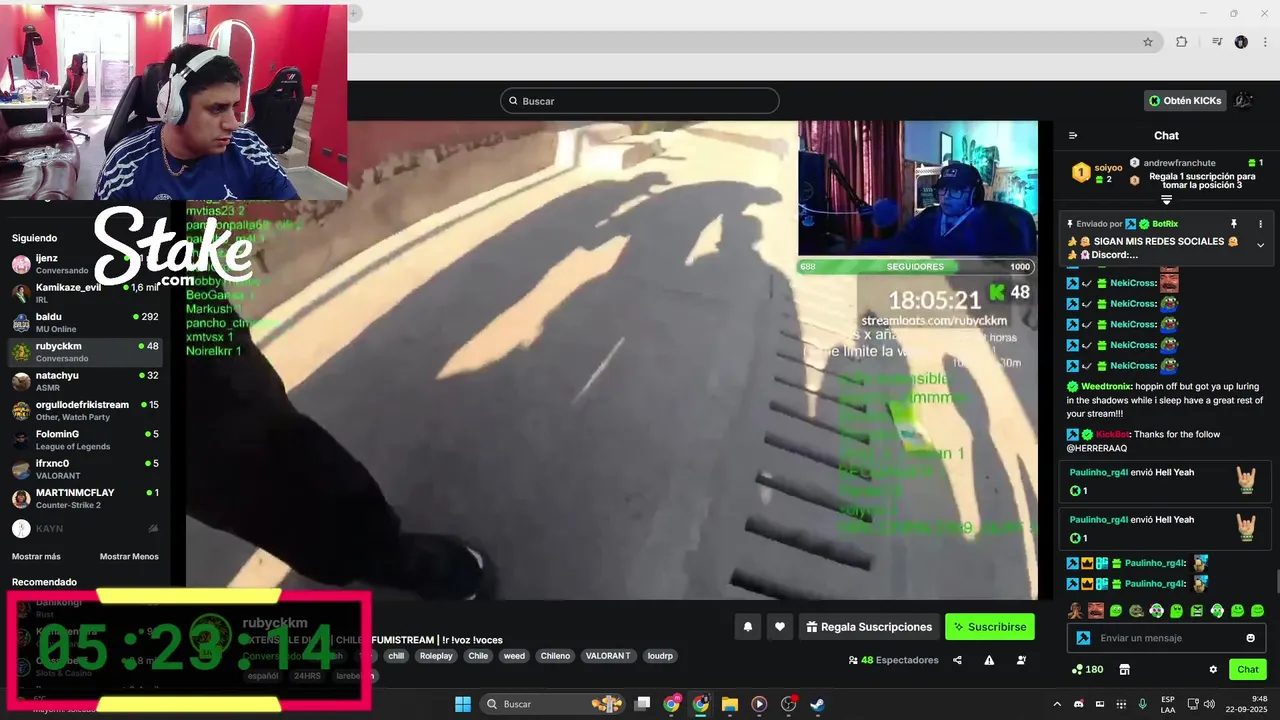Click the Chileno tag

coord(555,656)
